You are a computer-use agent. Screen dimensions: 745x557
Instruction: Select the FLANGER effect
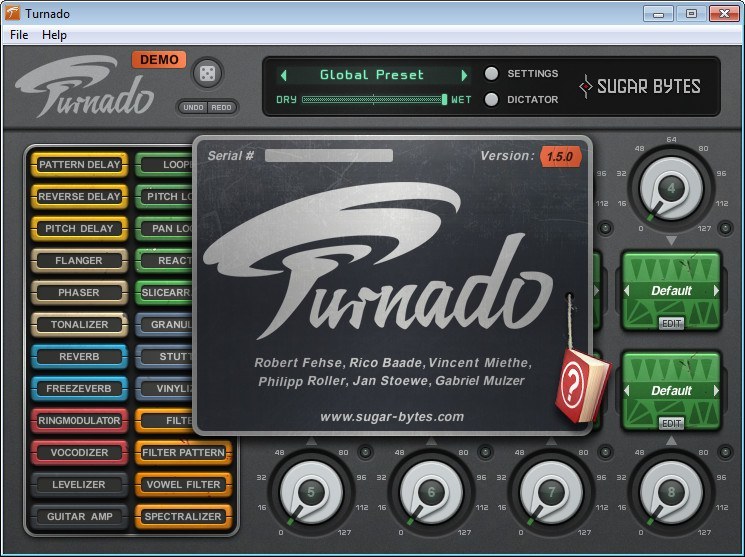[79, 260]
